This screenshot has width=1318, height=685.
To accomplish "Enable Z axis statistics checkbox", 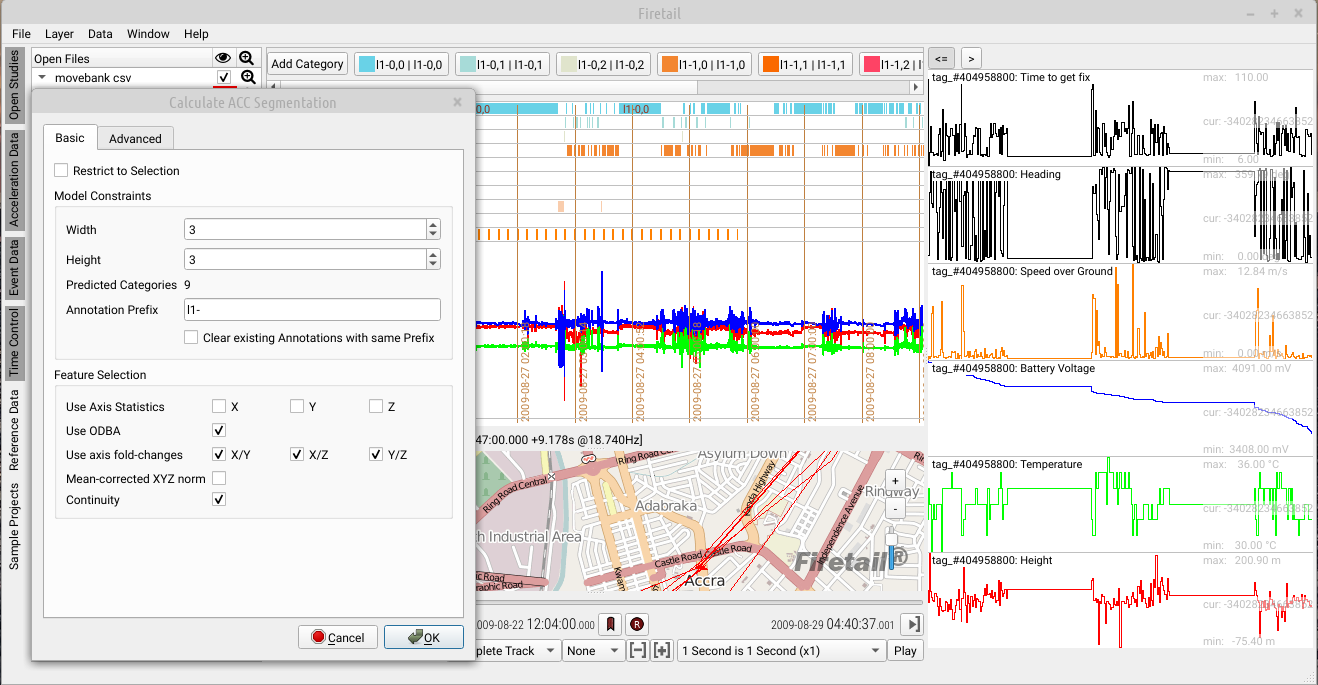I will [x=376, y=406].
